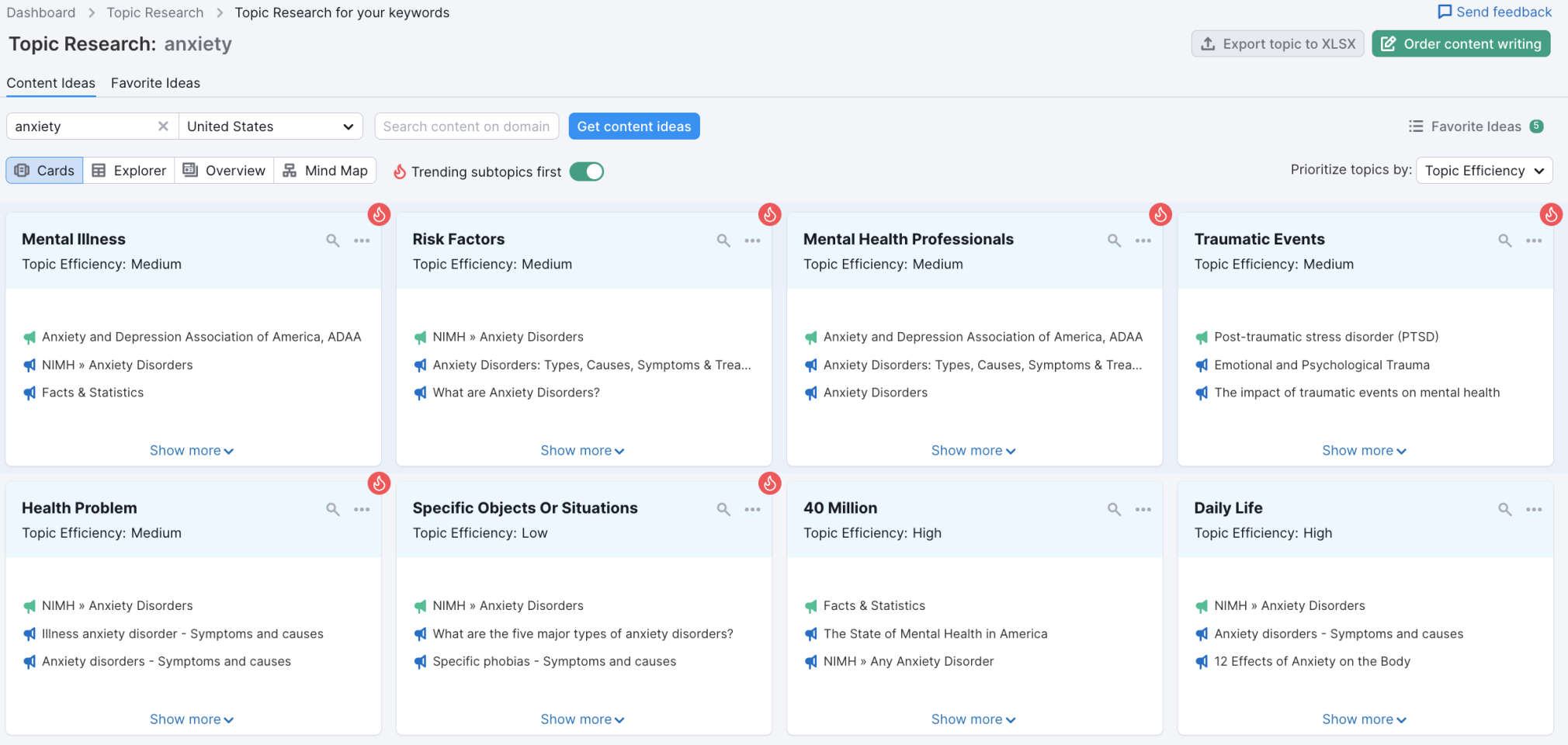Select Cards view
This screenshot has height=745, width=1568.
tap(44, 171)
